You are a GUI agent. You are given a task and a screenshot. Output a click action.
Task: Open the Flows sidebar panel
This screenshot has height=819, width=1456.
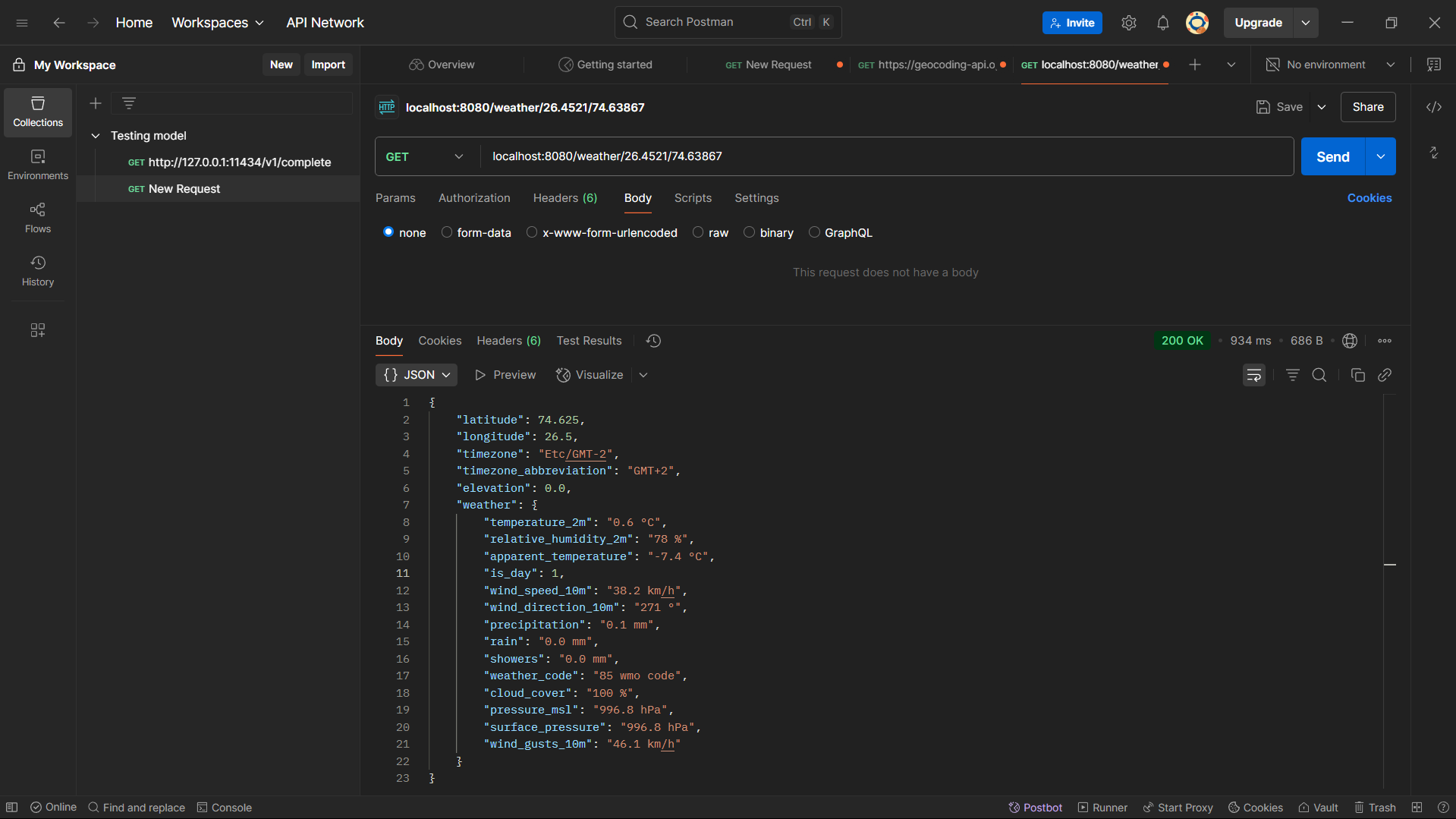[38, 218]
